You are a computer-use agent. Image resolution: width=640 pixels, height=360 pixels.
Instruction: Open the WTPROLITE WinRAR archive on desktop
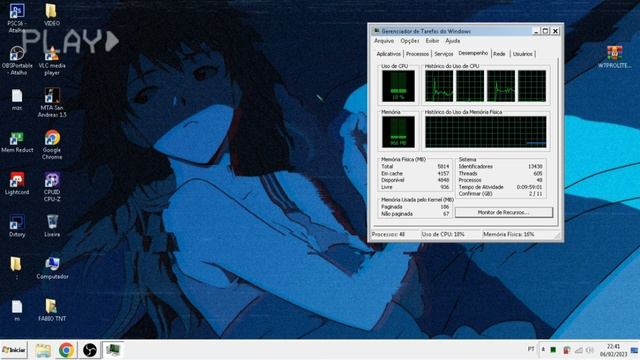click(x=615, y=57)
